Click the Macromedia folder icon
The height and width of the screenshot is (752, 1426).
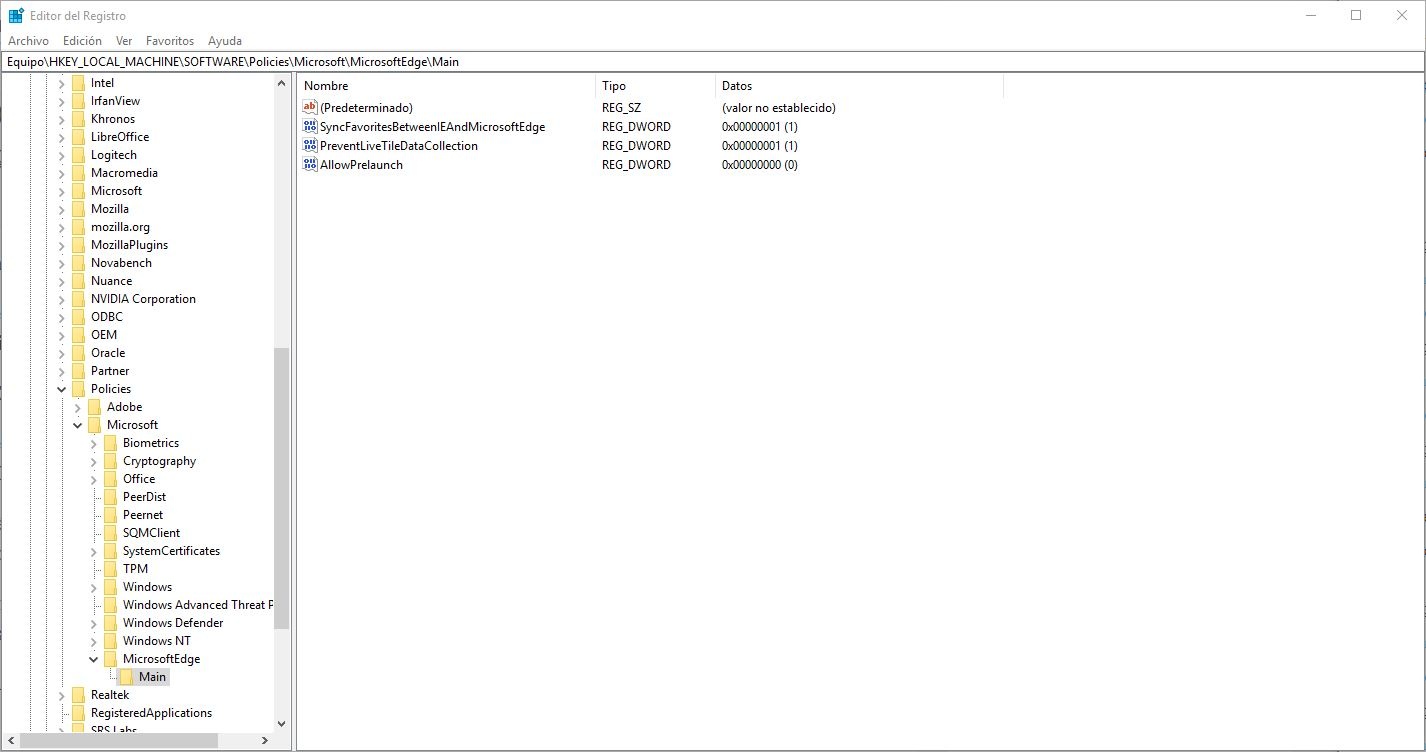click(78, 173)
